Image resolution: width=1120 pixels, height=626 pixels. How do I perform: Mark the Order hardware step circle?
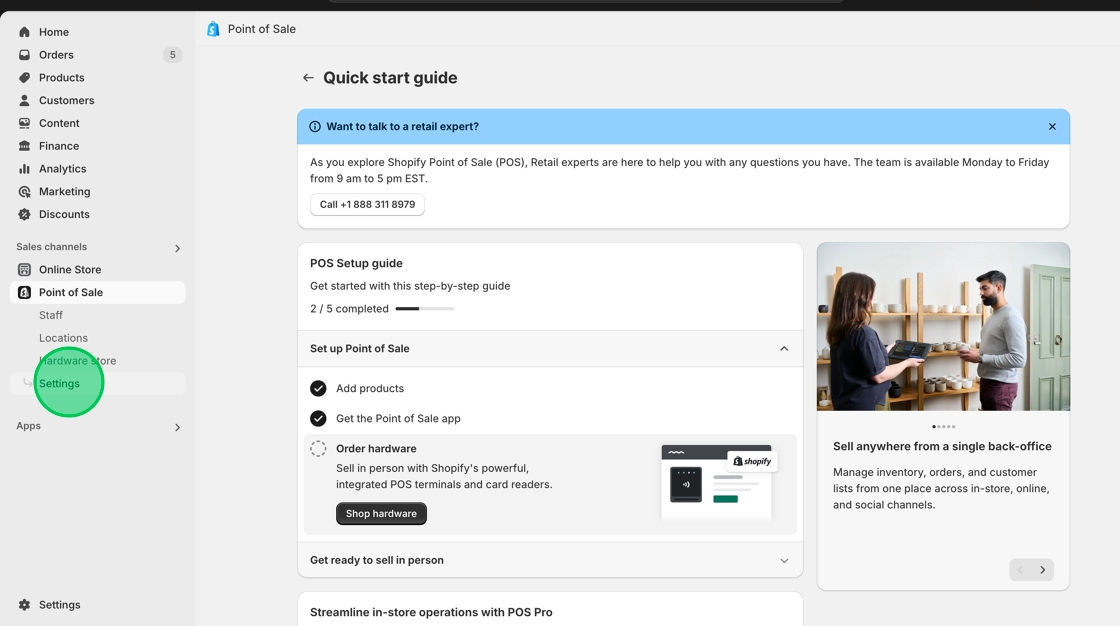click(x=319, y=449)
